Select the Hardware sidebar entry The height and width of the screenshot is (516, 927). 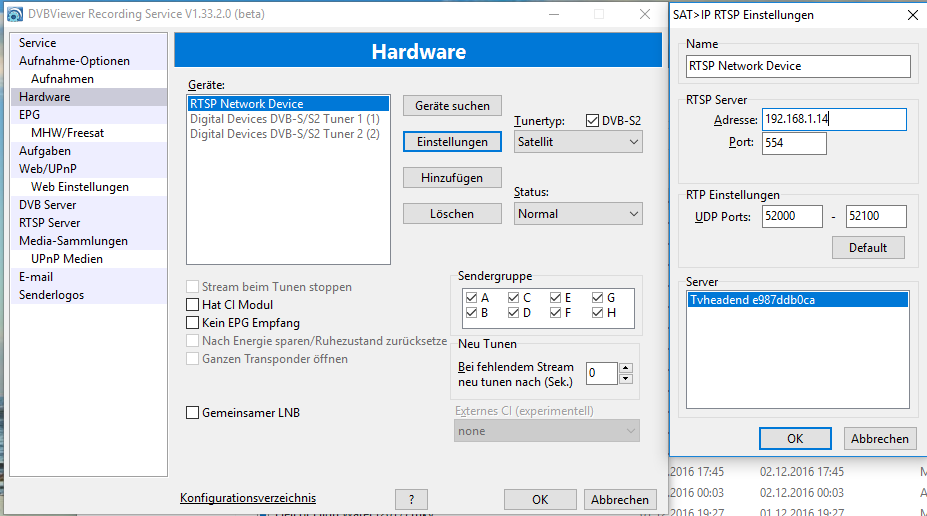89,97
